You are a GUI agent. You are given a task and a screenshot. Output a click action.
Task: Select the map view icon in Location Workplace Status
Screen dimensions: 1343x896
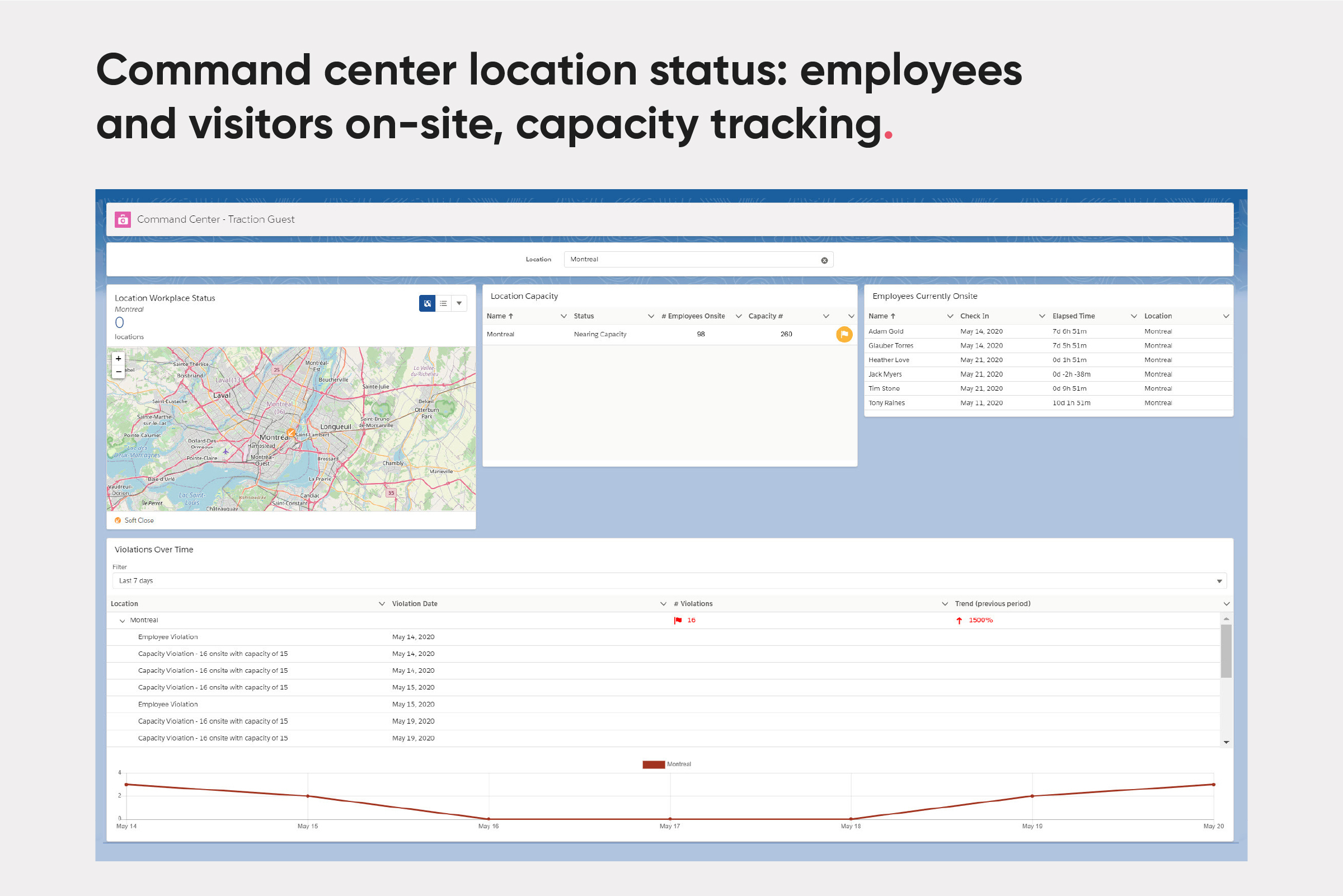[428, 303]
